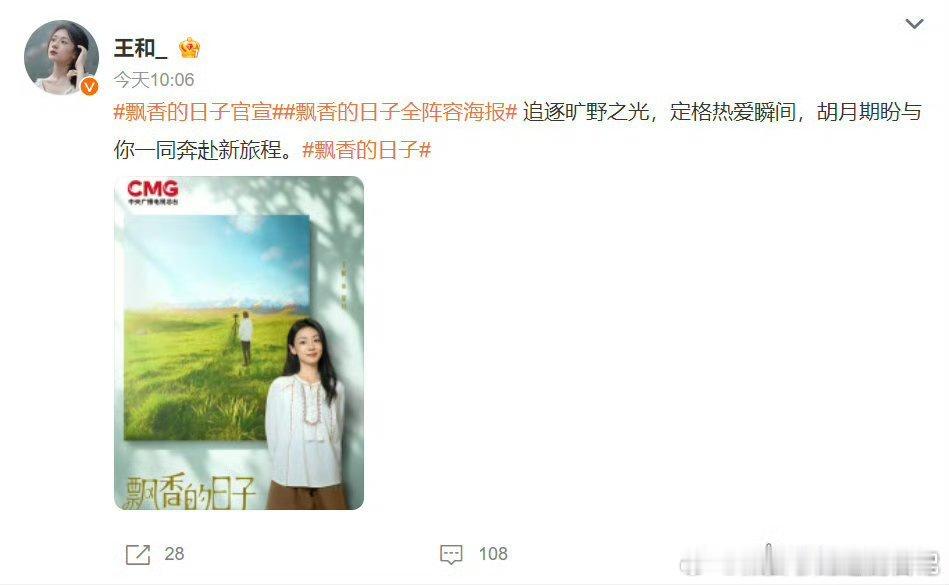Click the comment count 108
Viewport: 949px width, 585px height.
click(493, 554)
